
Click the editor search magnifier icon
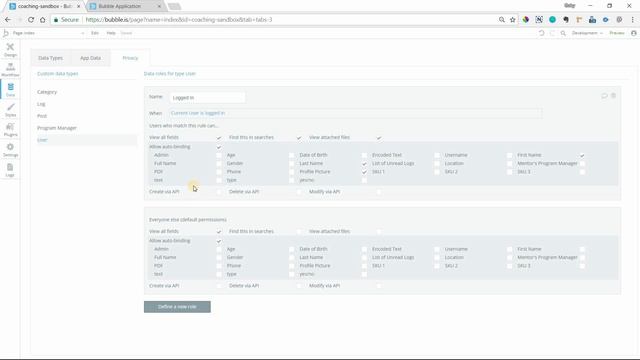pyautogui.click(x=563, y=33)
